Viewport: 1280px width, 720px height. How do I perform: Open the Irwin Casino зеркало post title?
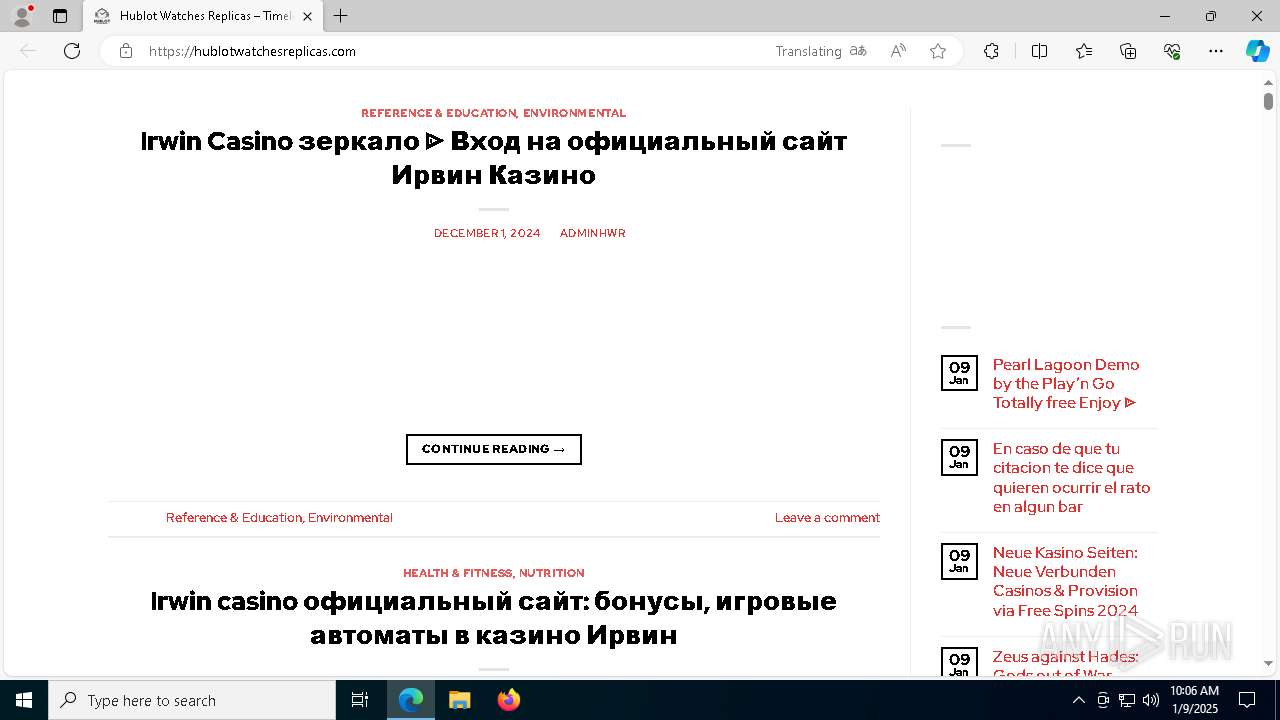pyautogui.click(x=494, y=158)
